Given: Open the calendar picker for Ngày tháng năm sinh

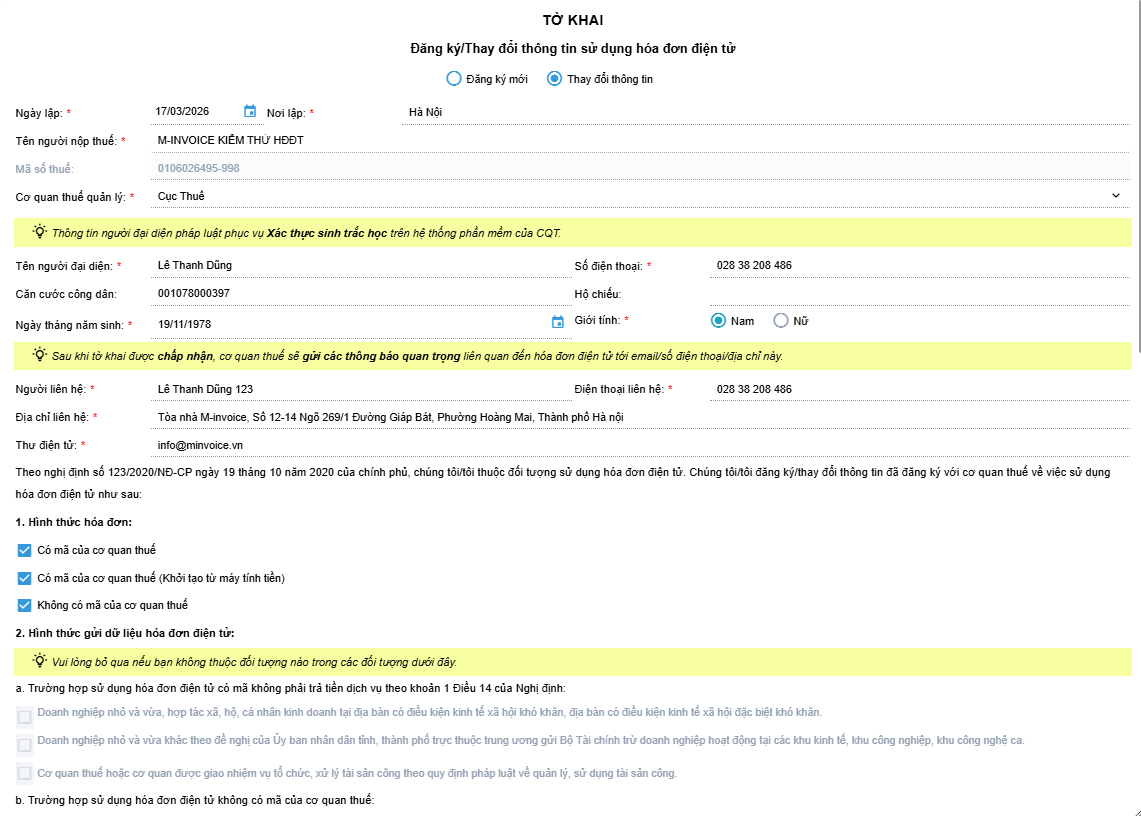Looking at the screenshot, I should [x=558, y=322].
